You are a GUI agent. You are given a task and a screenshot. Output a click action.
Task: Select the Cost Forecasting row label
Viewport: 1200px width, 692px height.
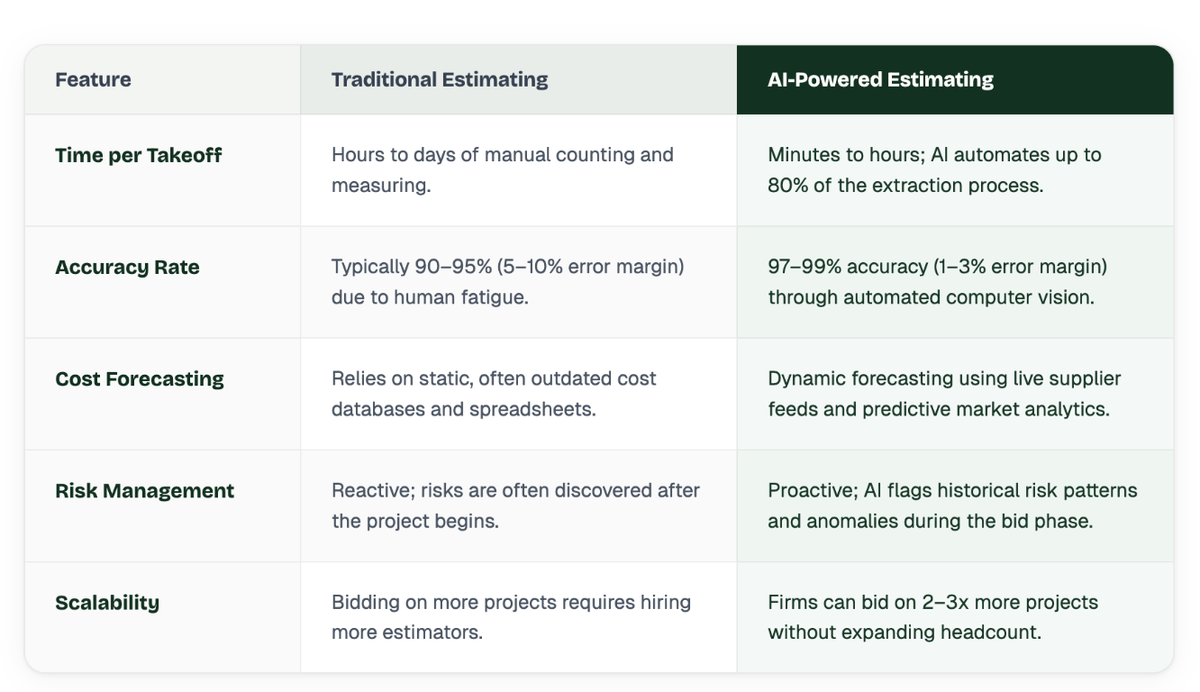(139, 379)
